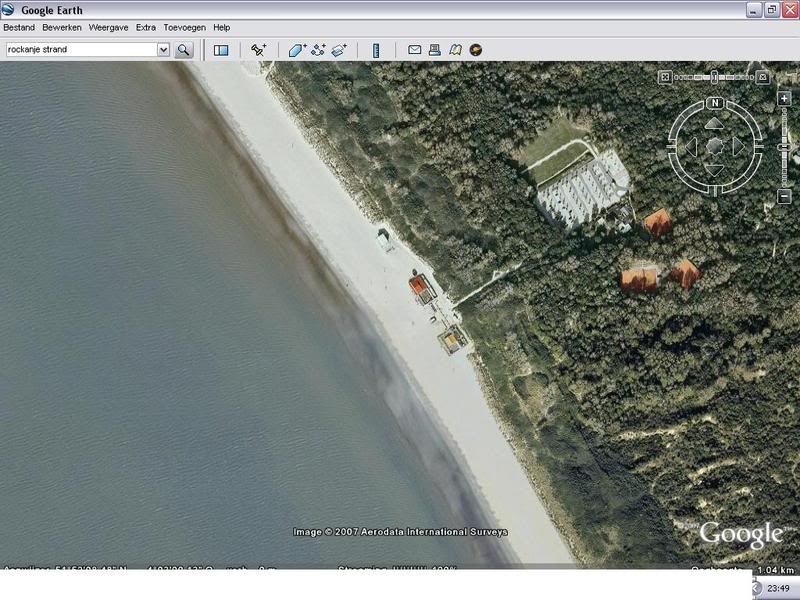Click the print icon

[x=435, y=49]
